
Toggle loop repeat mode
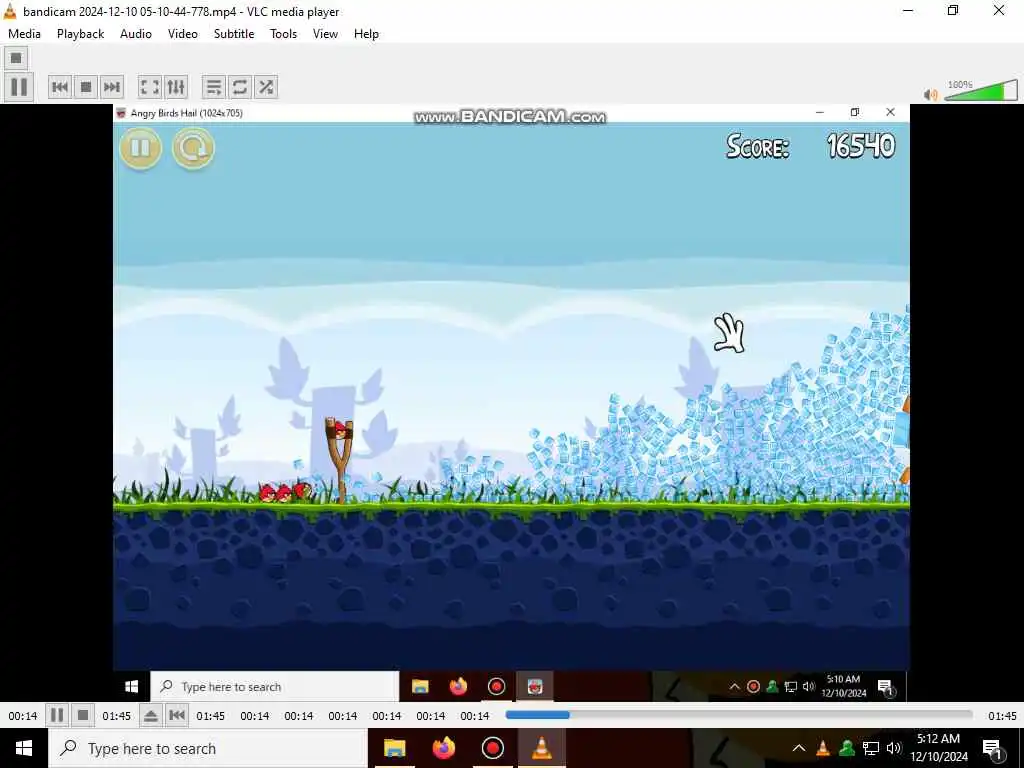pos(240,87)
